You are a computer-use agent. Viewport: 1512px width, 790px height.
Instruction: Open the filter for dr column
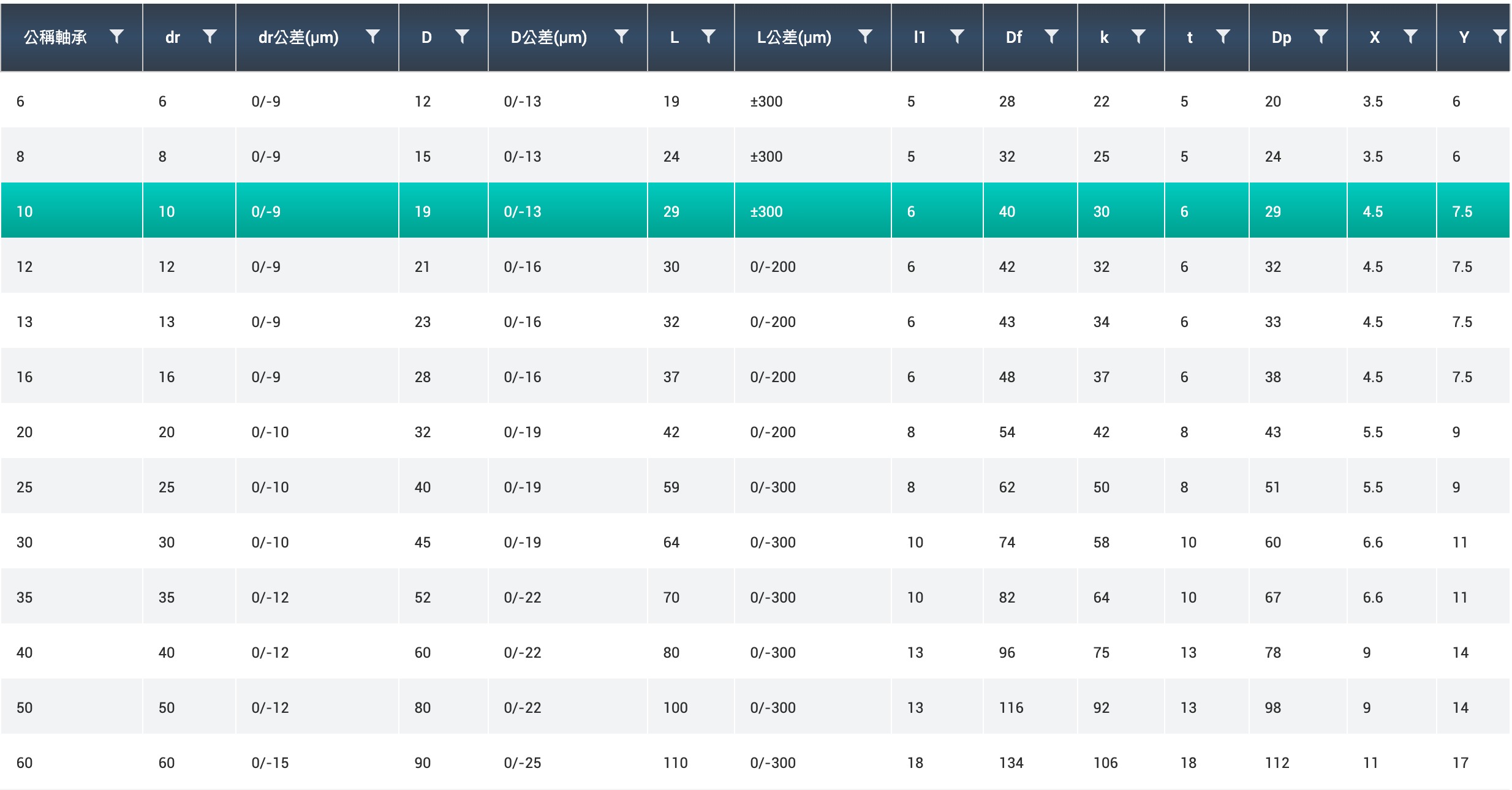click(x=210, y=37)
